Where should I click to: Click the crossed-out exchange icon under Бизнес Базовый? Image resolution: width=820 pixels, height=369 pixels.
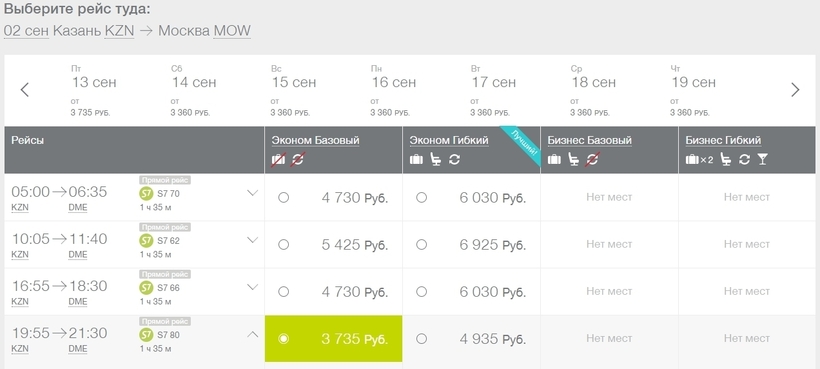(593, 159)
